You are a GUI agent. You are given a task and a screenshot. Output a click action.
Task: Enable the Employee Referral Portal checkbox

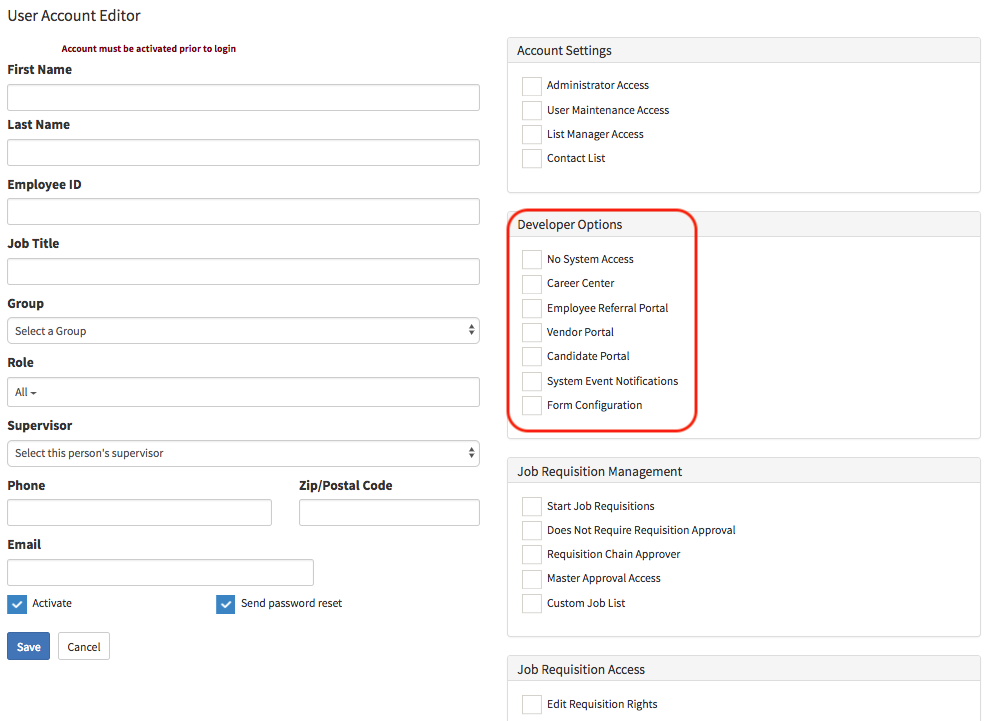531,308
